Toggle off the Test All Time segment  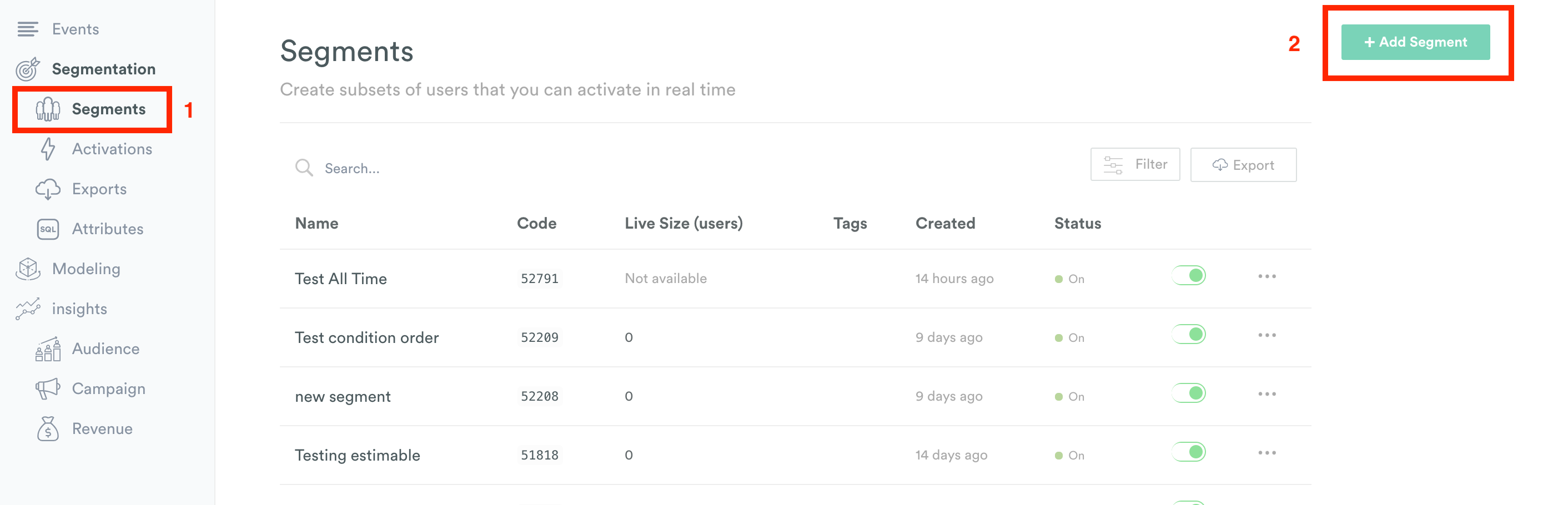click(1188, 276)
